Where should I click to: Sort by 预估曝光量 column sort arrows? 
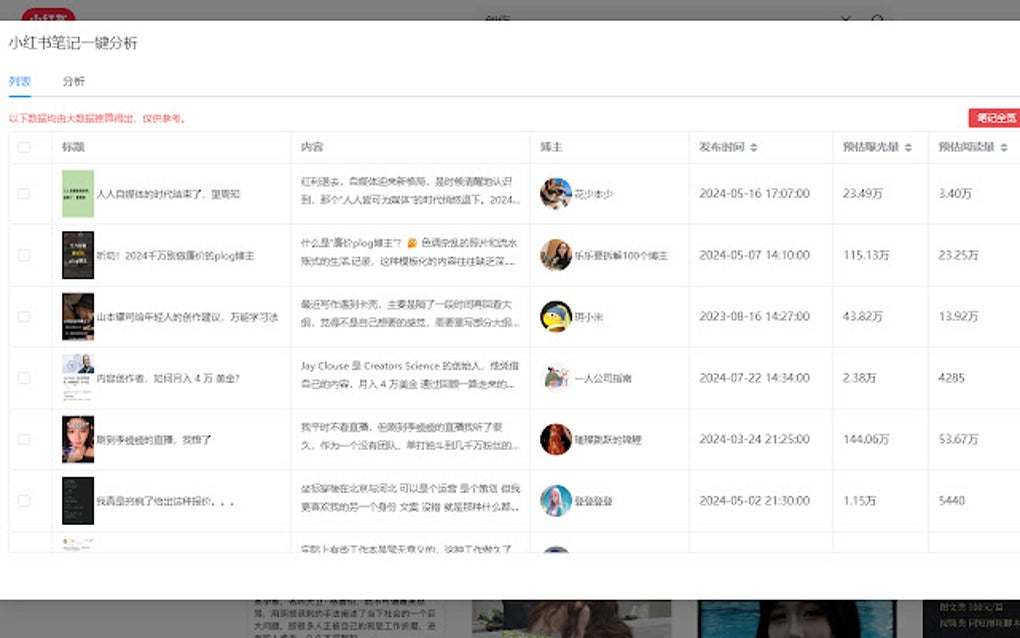pyautogui.click(x=908, y=147)
